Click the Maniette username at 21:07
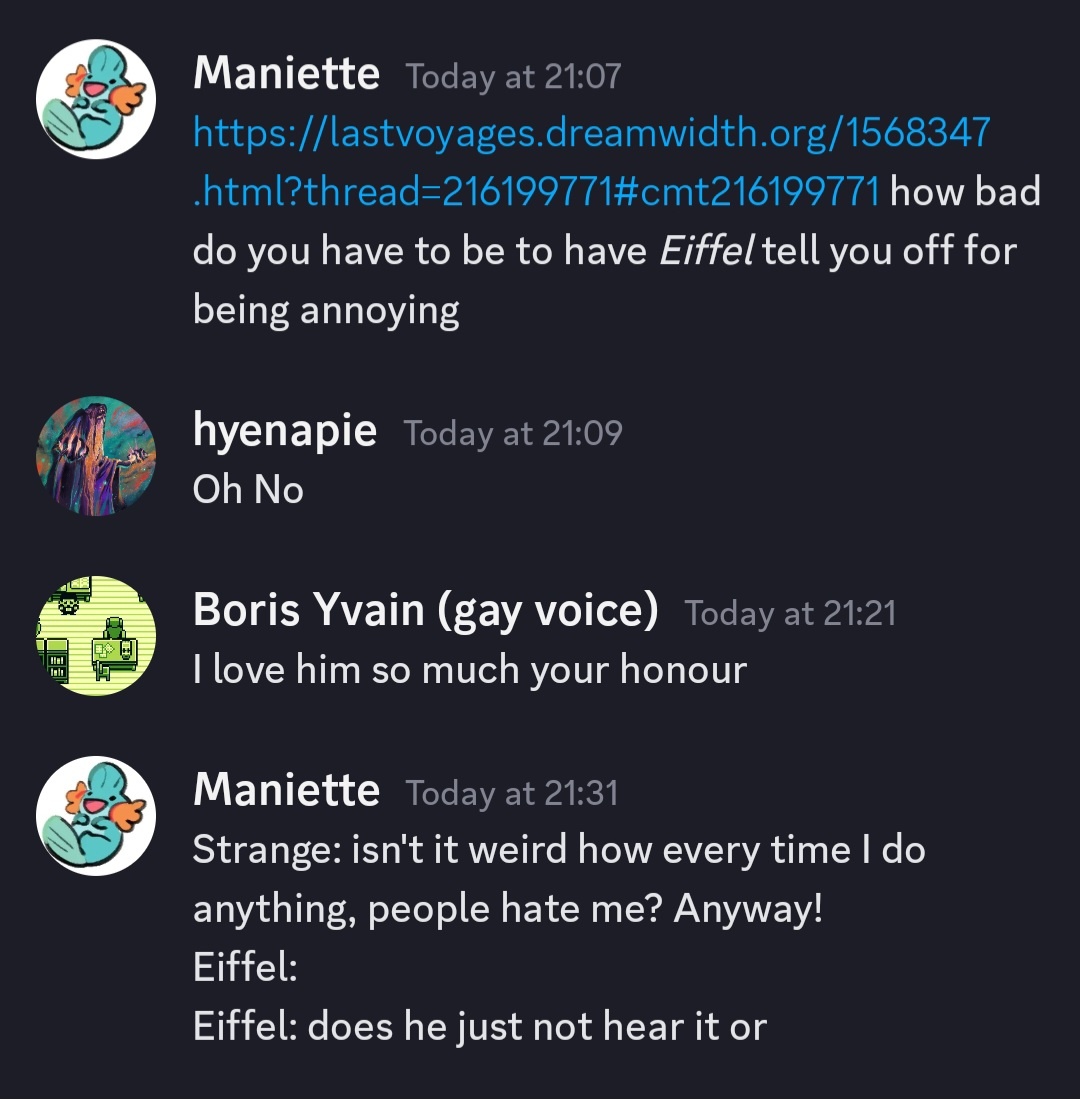 286,73
